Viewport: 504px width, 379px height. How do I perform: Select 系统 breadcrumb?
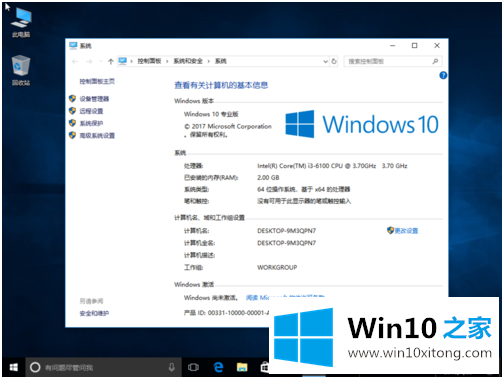coord(221,61)
